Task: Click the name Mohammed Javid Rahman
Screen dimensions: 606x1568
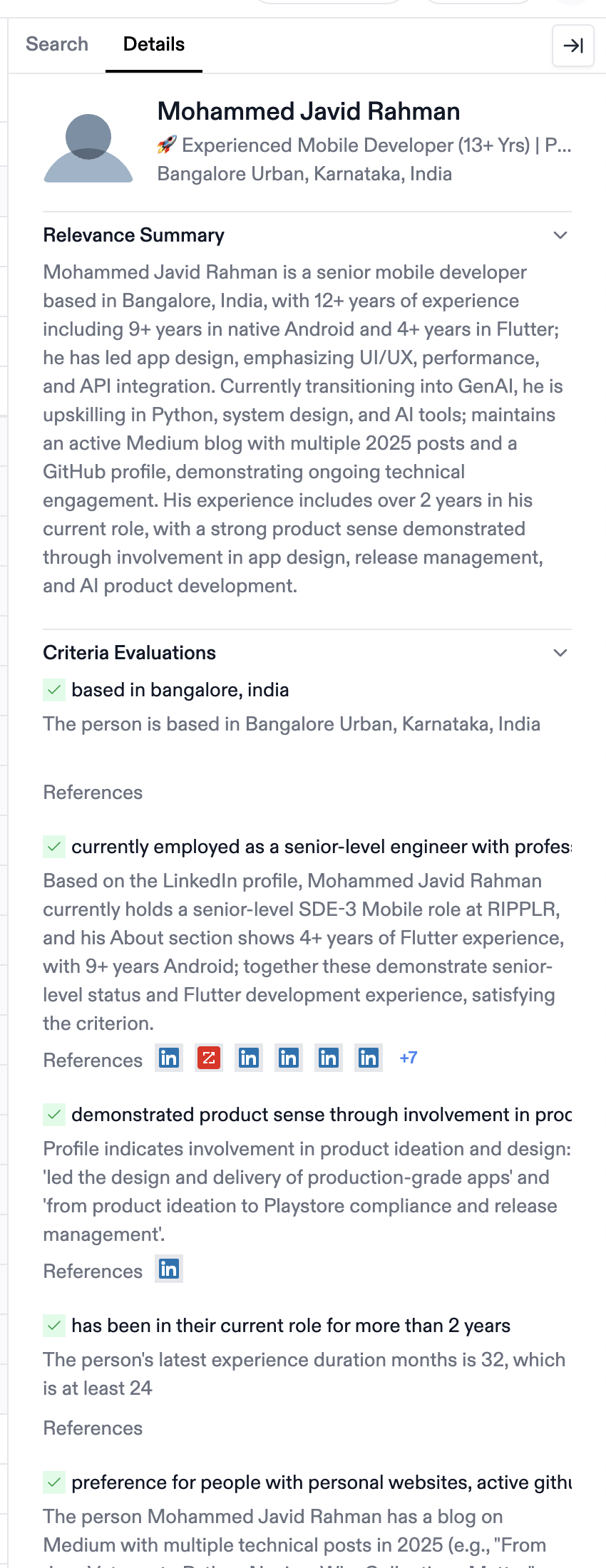Action: pos(308,112)
